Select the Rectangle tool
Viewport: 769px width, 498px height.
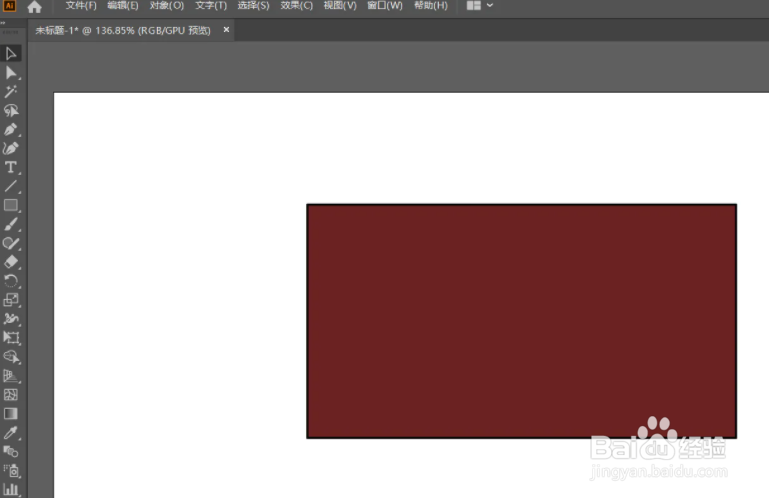(x=11, y=205)
